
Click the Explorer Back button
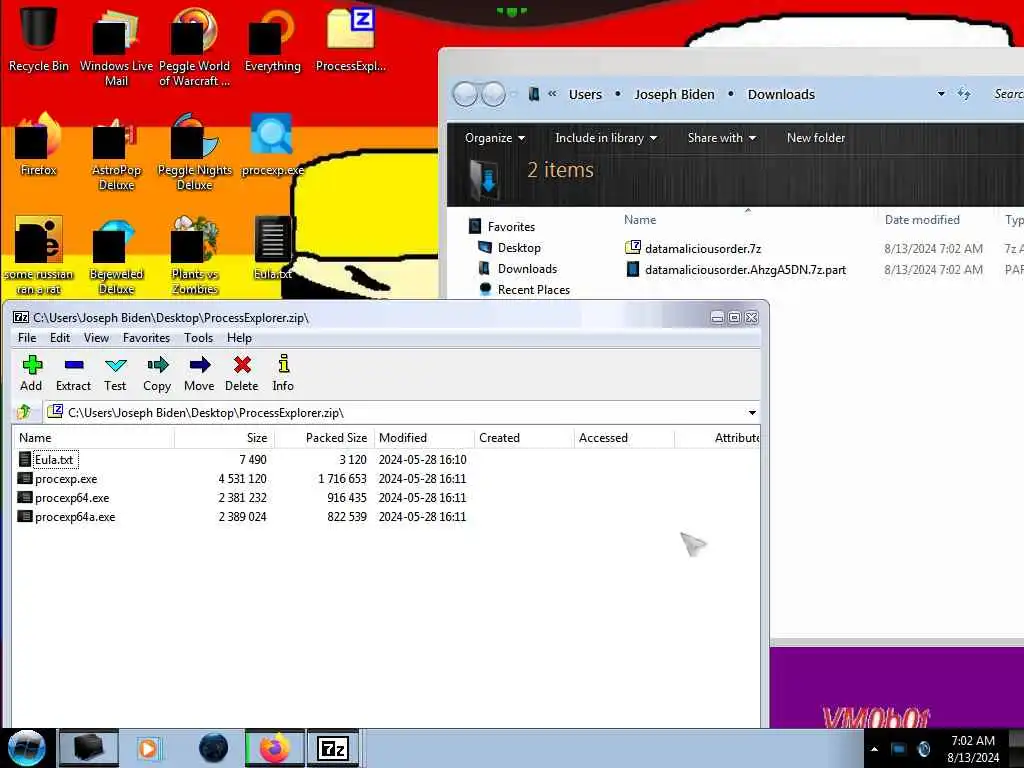465,94
